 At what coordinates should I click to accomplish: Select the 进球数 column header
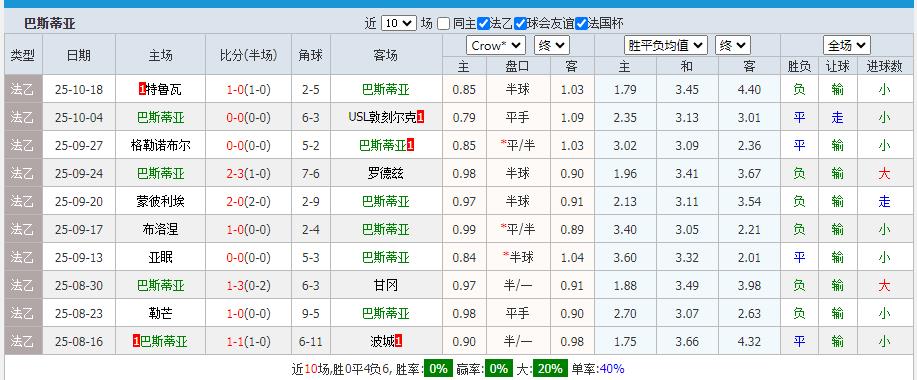click(x=884, y=66)
